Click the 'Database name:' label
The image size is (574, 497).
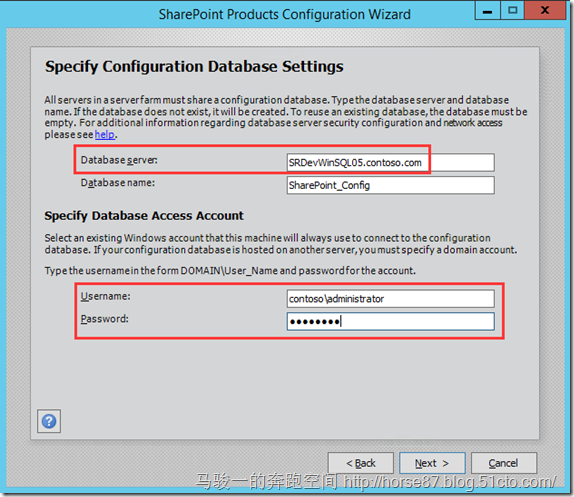(118, 183)
